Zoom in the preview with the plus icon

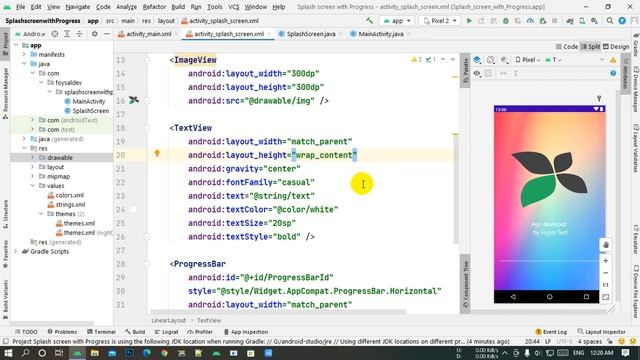[606, 260]
